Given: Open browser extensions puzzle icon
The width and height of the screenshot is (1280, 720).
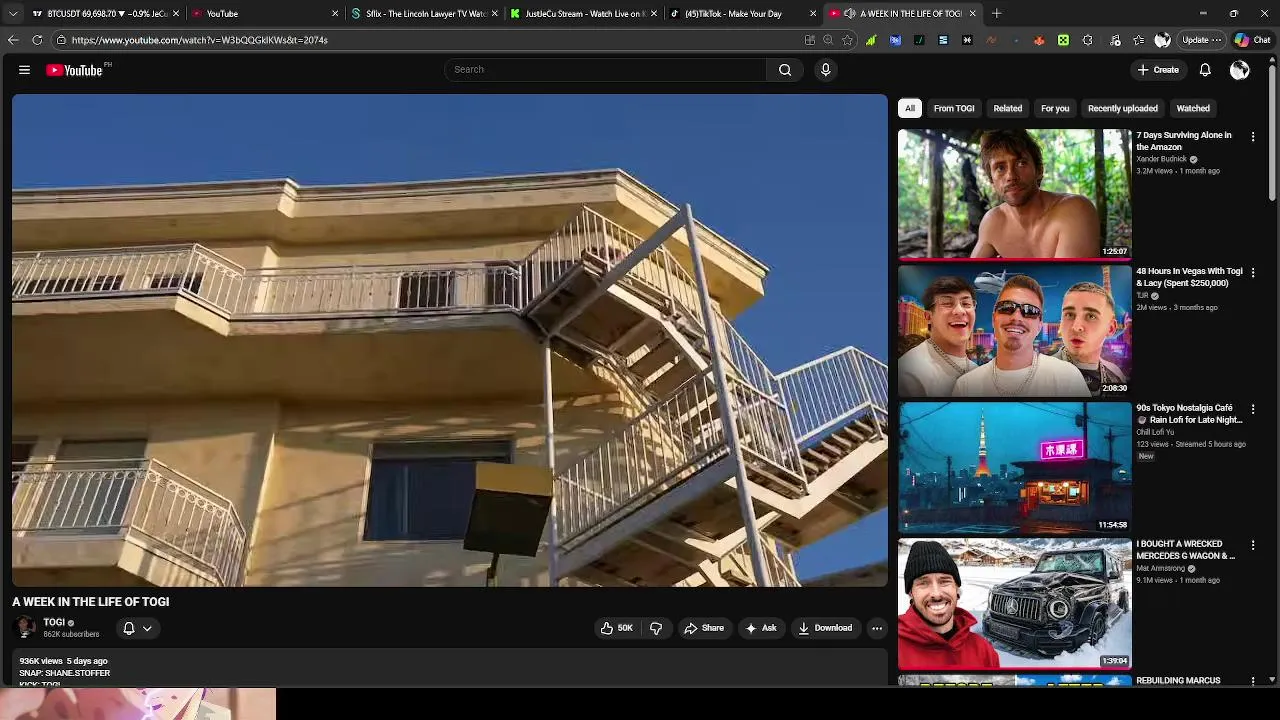Looking at the screenshot, I should tap(1087, 40).
